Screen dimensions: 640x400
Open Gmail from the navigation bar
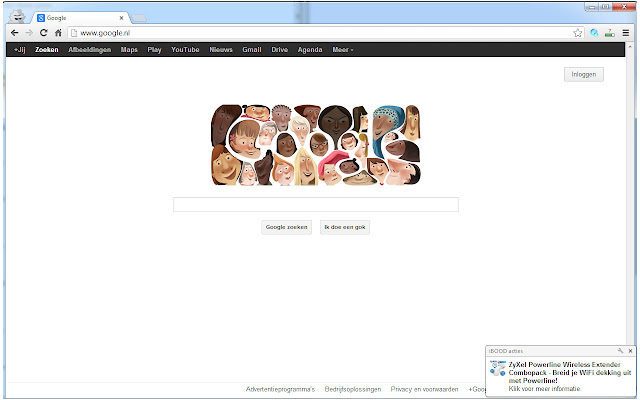tap(252, 50)
